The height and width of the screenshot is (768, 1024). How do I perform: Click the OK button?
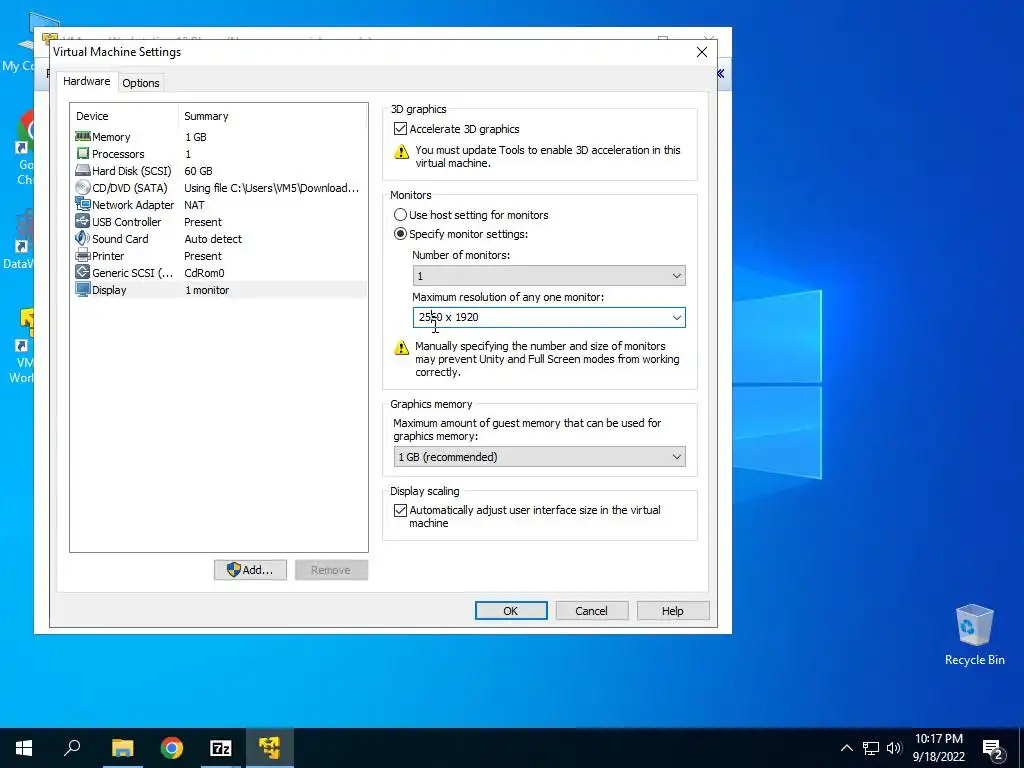tap(511, 611)
